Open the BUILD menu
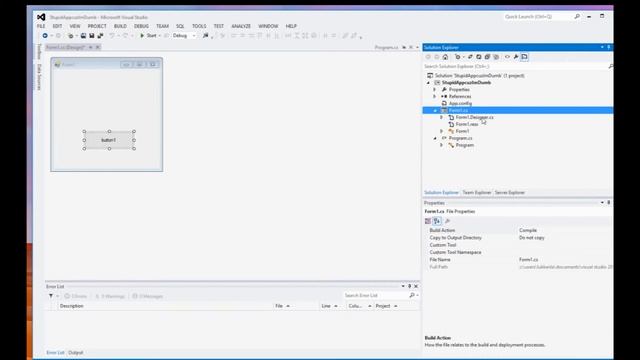The width and height of the screenshot is (640, 360). pyautogui.click(x=120, y=26)
